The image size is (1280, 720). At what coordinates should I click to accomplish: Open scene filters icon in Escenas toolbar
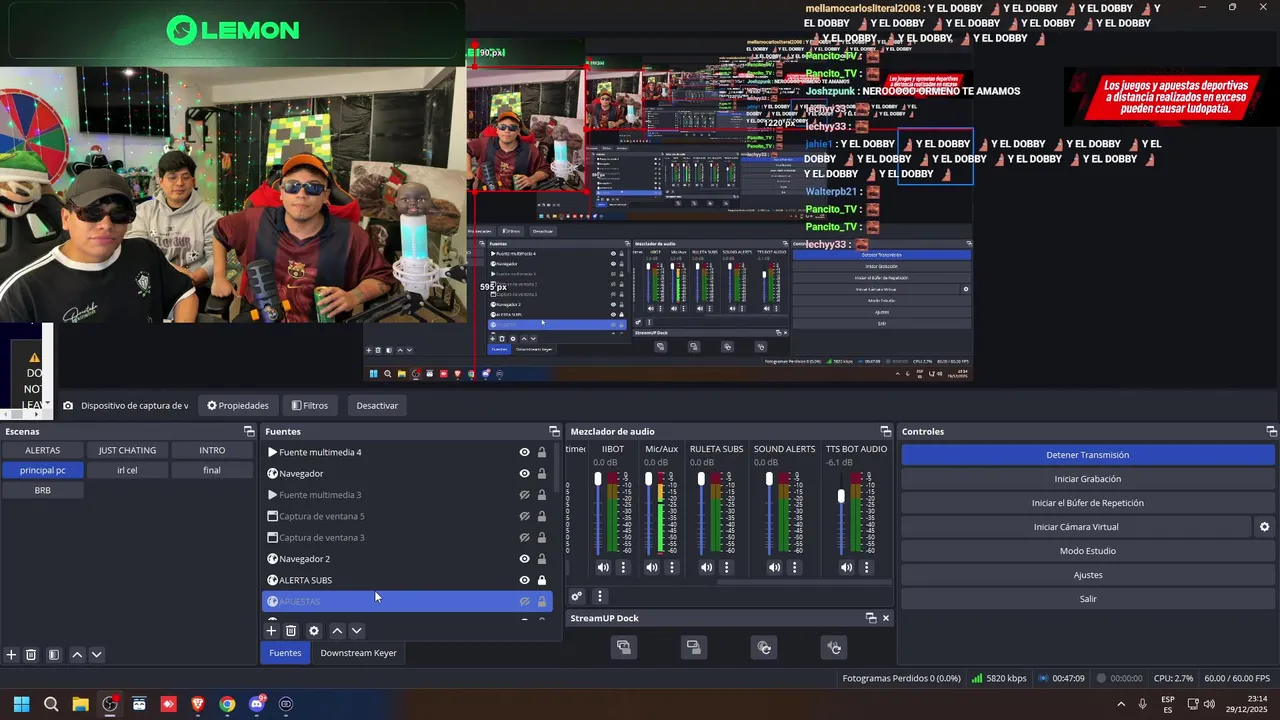54,655
